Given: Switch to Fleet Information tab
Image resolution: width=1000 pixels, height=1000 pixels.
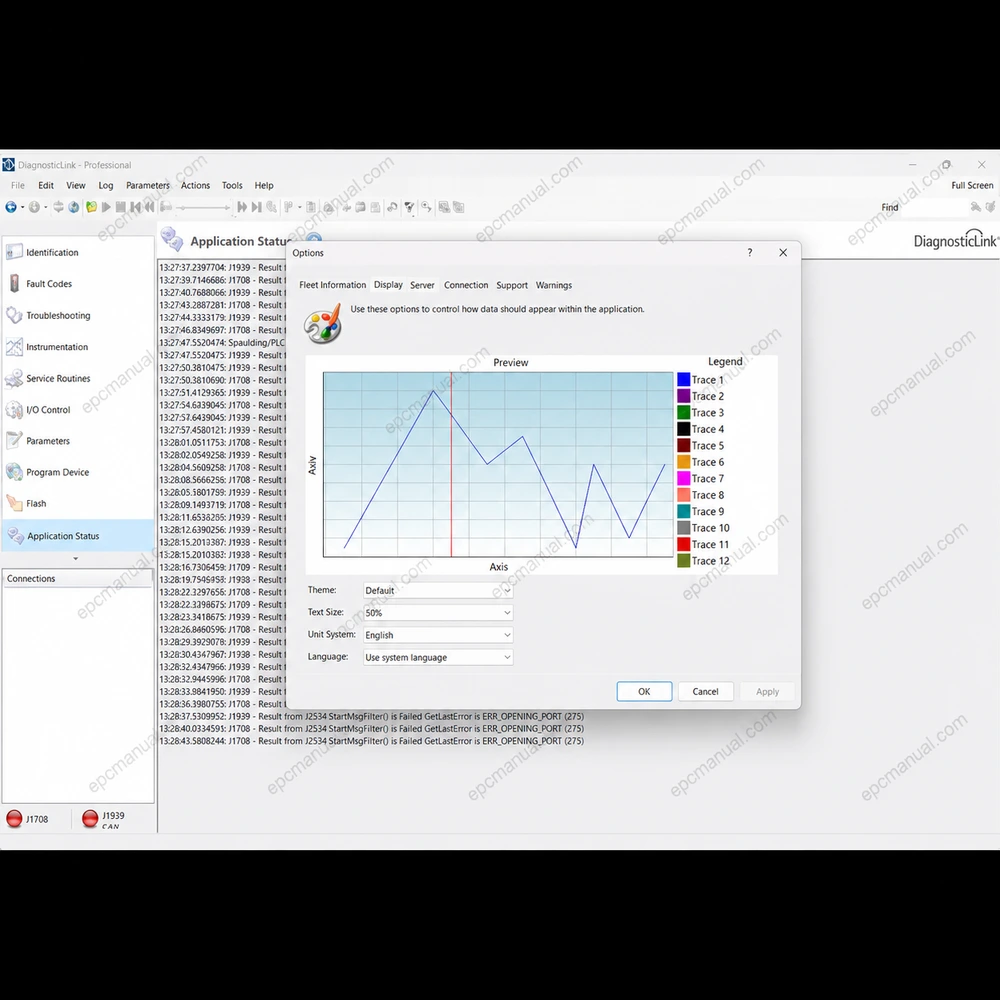Looking at the screenshot, I should [x=332, y=285].
